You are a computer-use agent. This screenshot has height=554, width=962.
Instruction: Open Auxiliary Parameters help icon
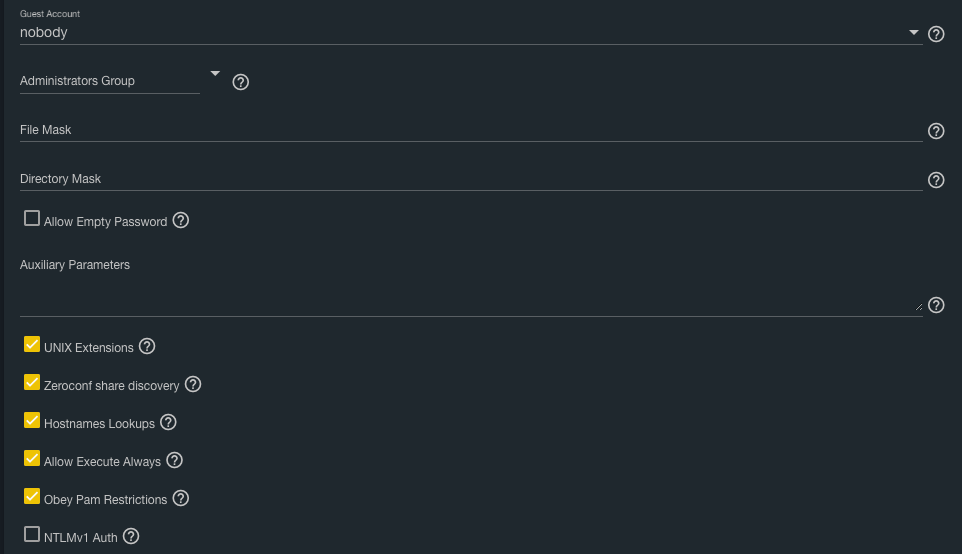click(936, 305)
